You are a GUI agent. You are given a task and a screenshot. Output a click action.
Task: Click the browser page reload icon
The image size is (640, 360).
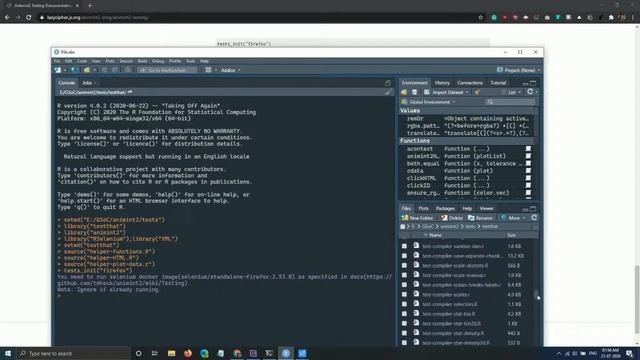tap(29, 18)
